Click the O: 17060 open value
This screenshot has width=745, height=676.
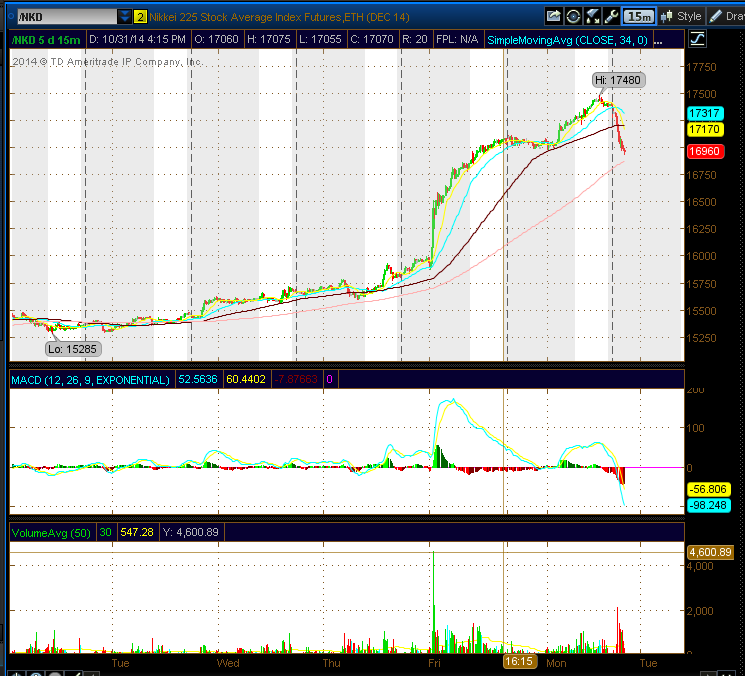[x=216, y=39]
